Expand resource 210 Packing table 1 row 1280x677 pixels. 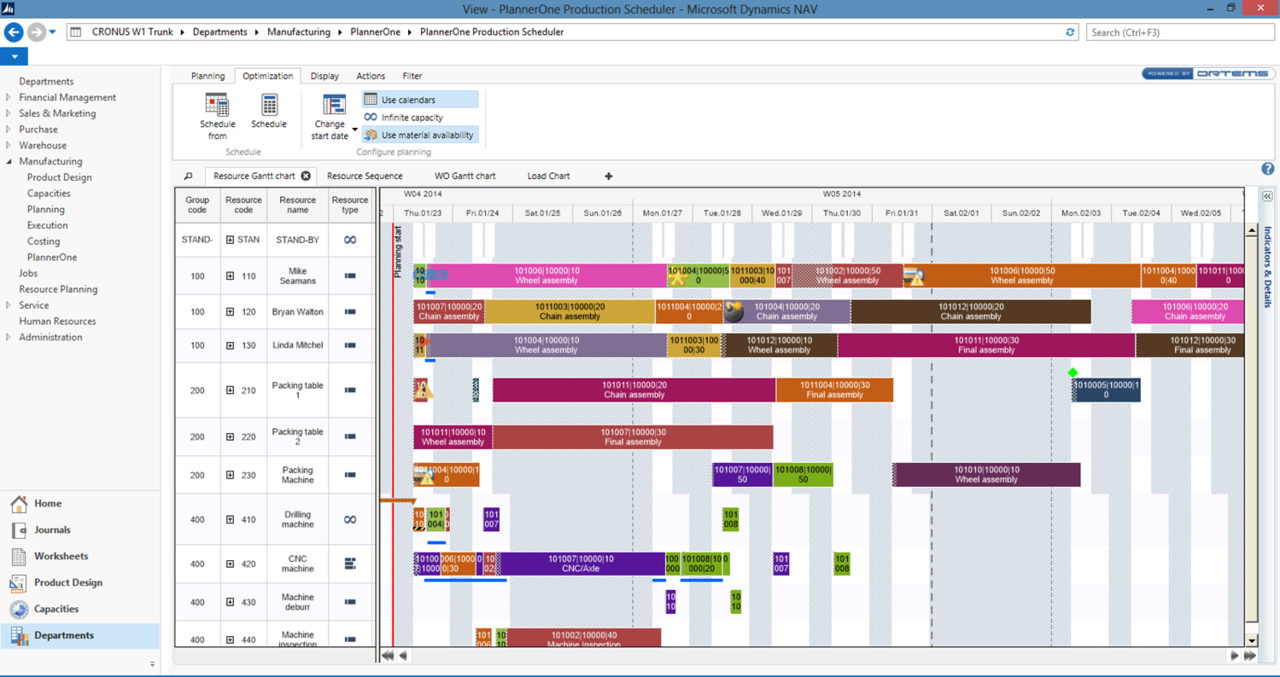[230, 391]
